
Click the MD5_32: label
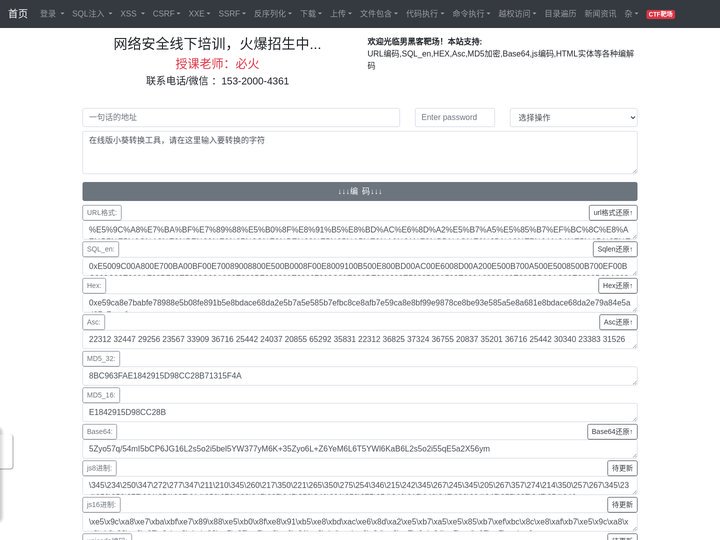[101, 359]
